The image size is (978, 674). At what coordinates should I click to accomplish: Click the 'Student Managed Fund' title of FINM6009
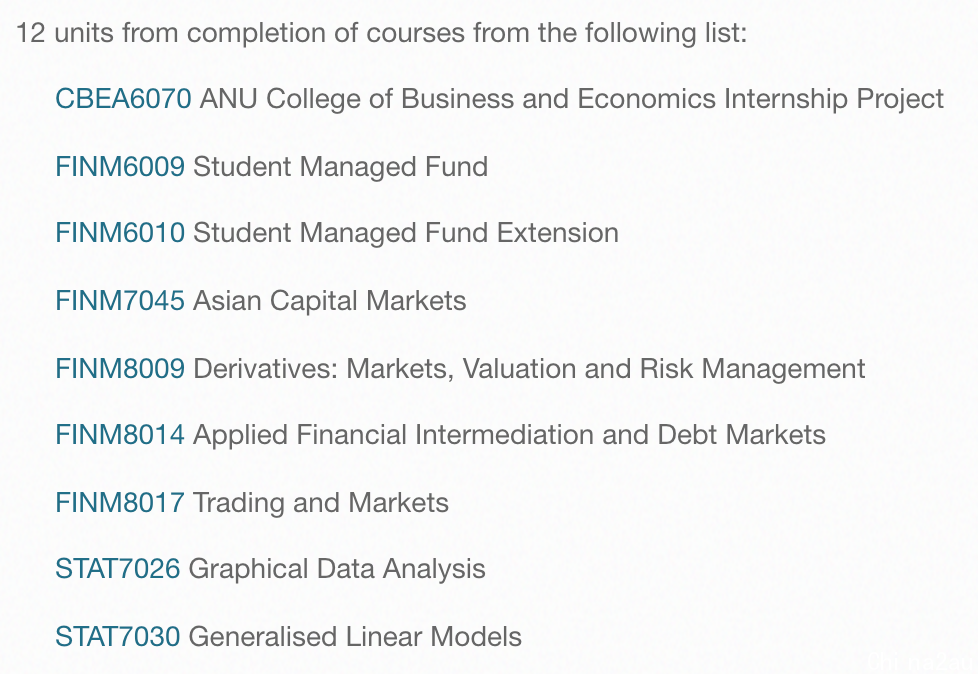click(341, 167)
